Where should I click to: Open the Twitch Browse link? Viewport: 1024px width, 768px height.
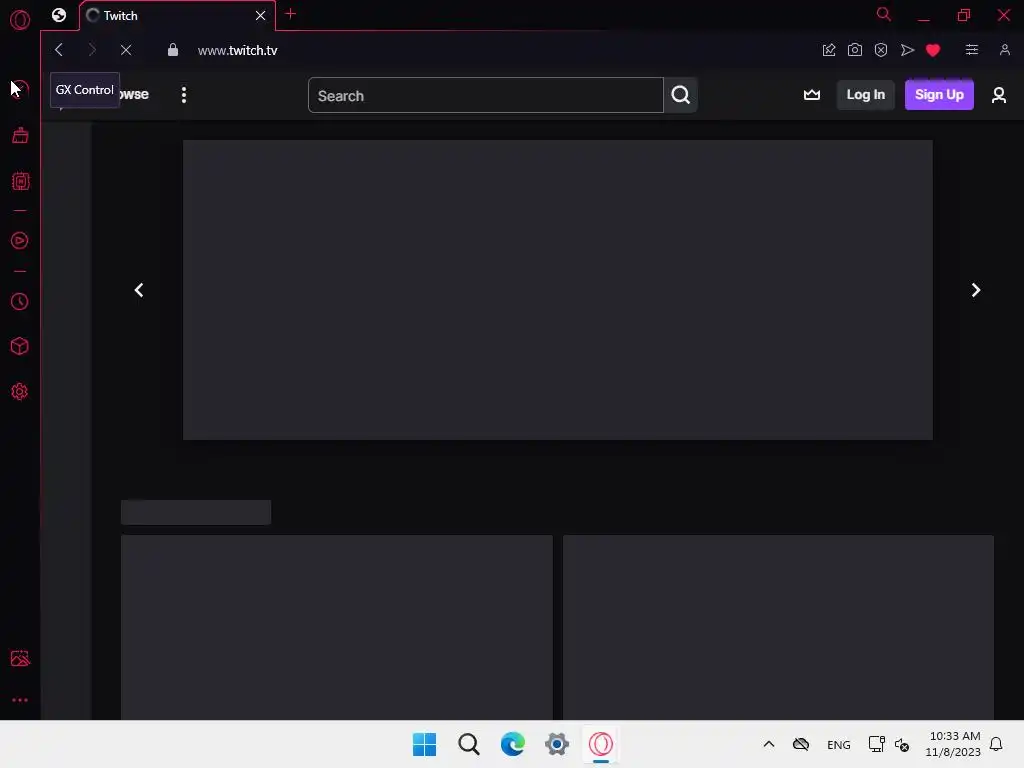[x=135, y=95]
